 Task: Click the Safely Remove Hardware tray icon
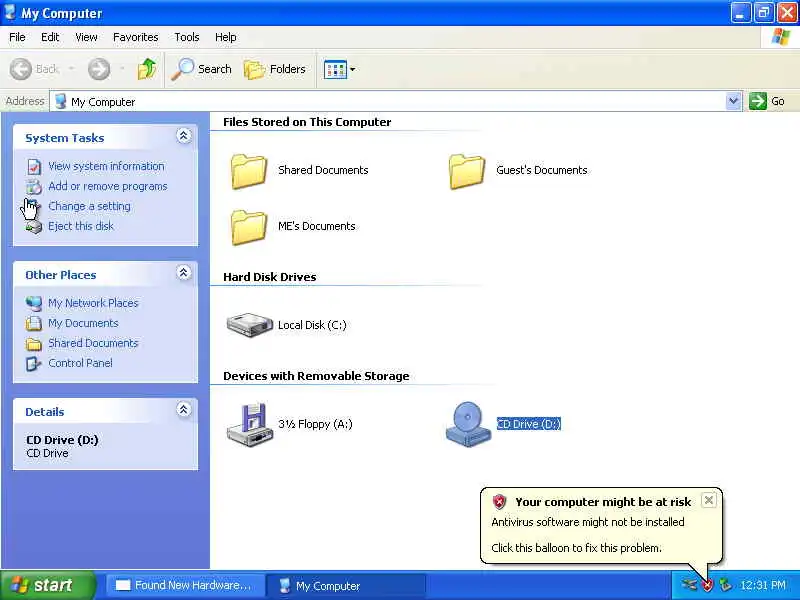(725, 585)
